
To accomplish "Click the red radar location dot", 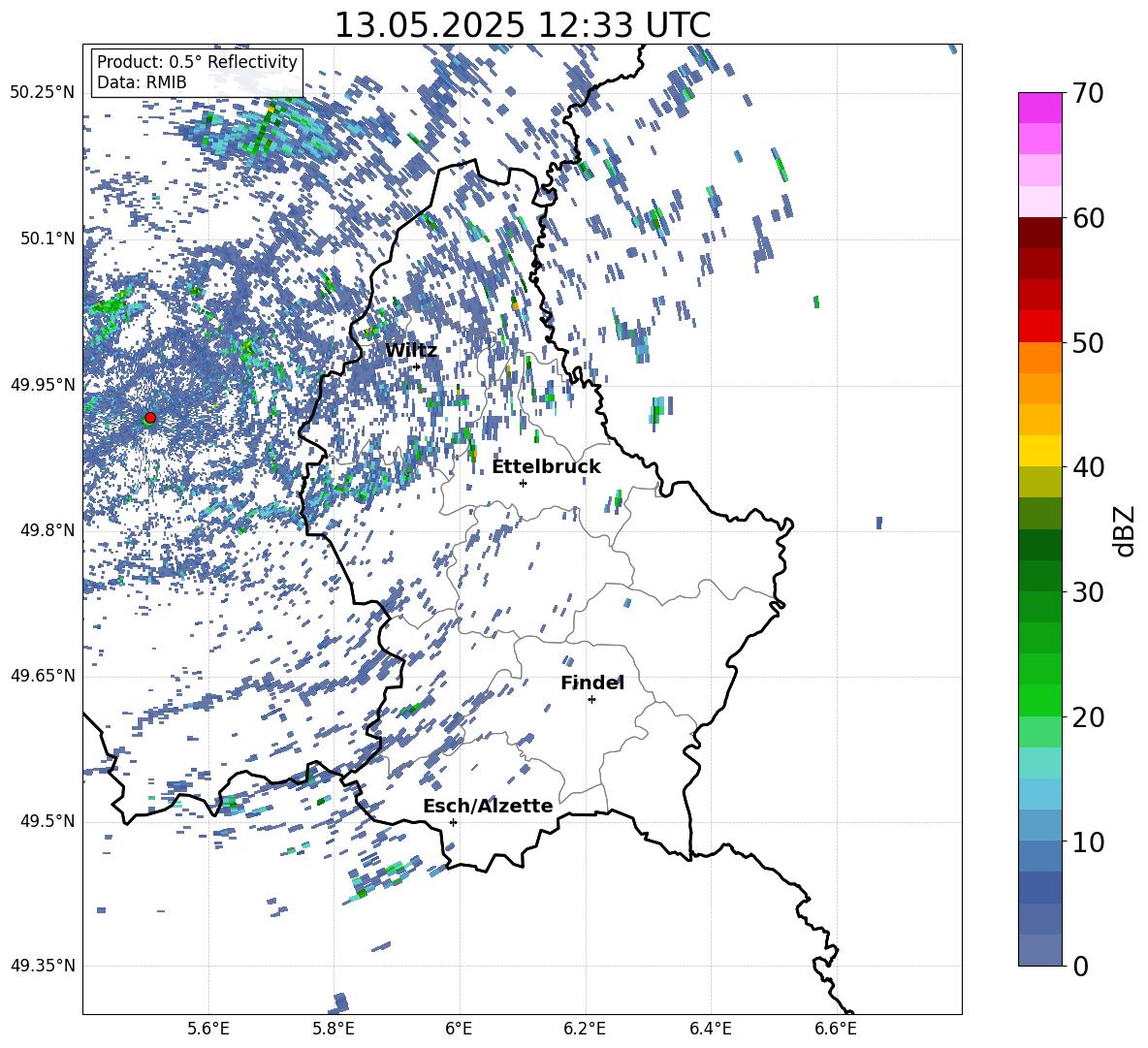I will 150,418.
